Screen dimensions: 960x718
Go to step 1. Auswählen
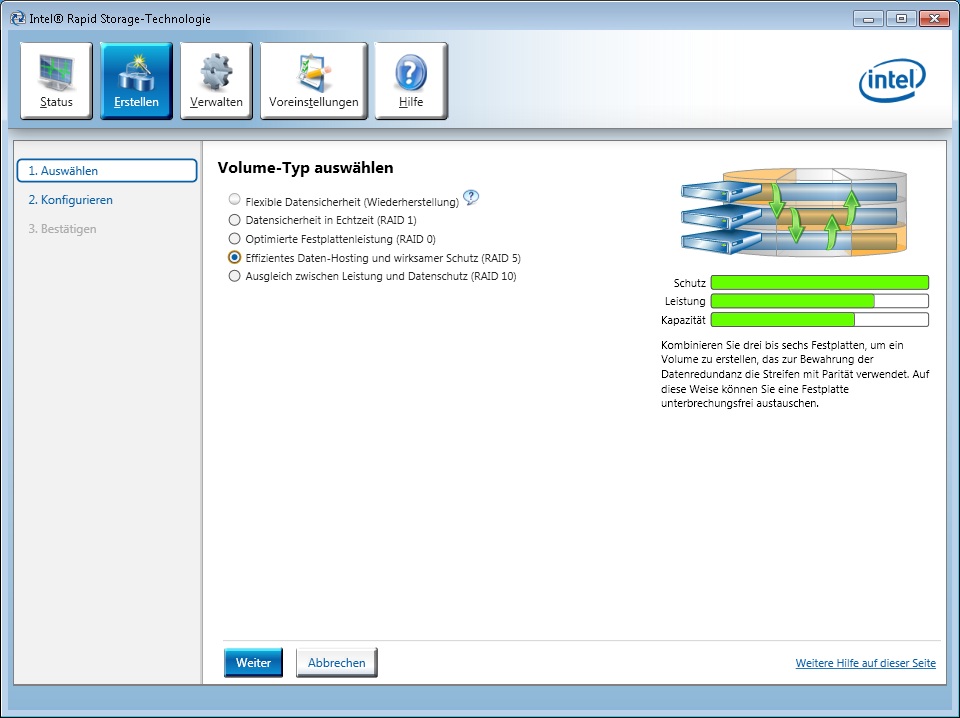107,171
